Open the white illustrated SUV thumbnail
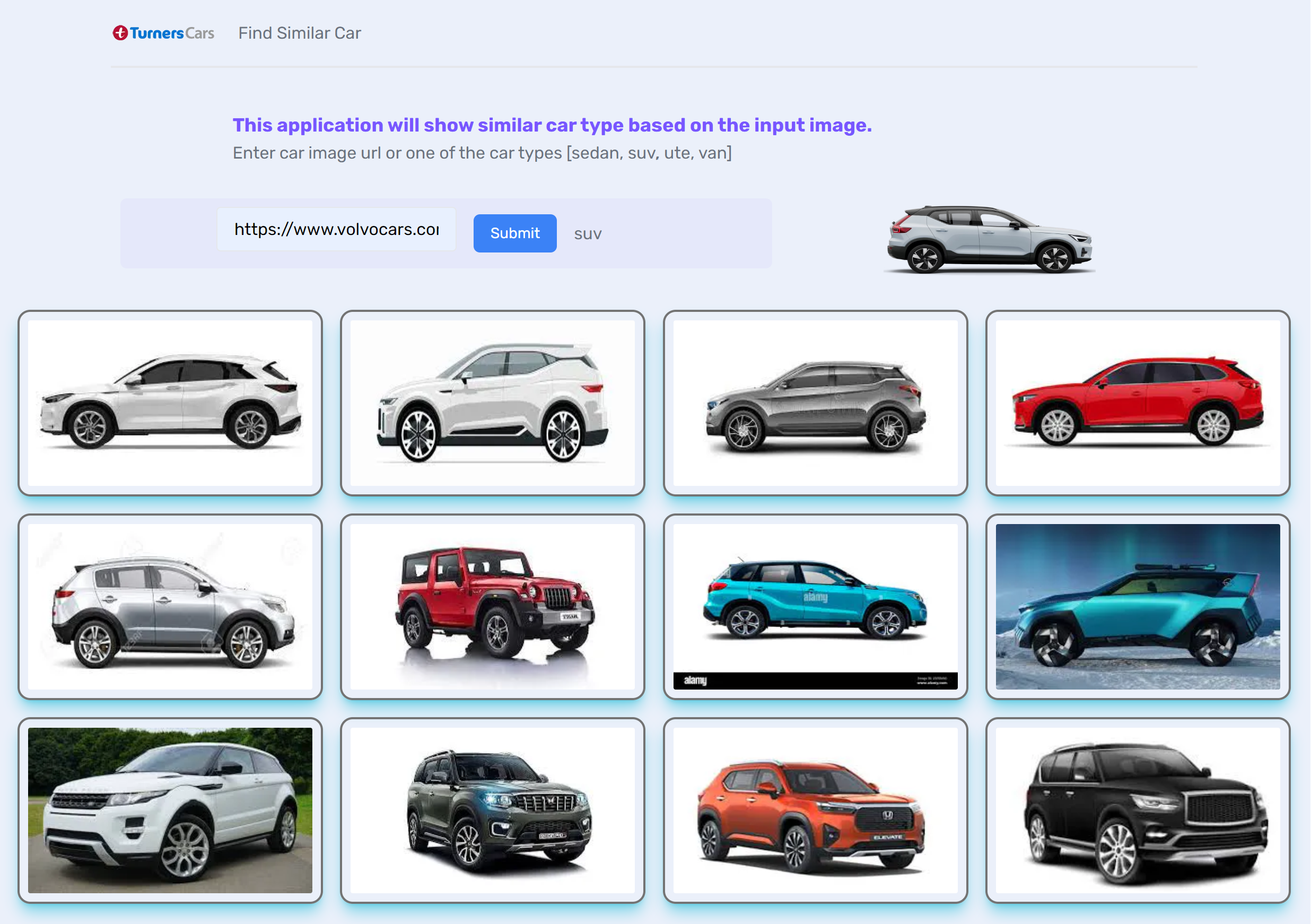This screenshot has width=1311, height=924. click(x=492, y=403)
